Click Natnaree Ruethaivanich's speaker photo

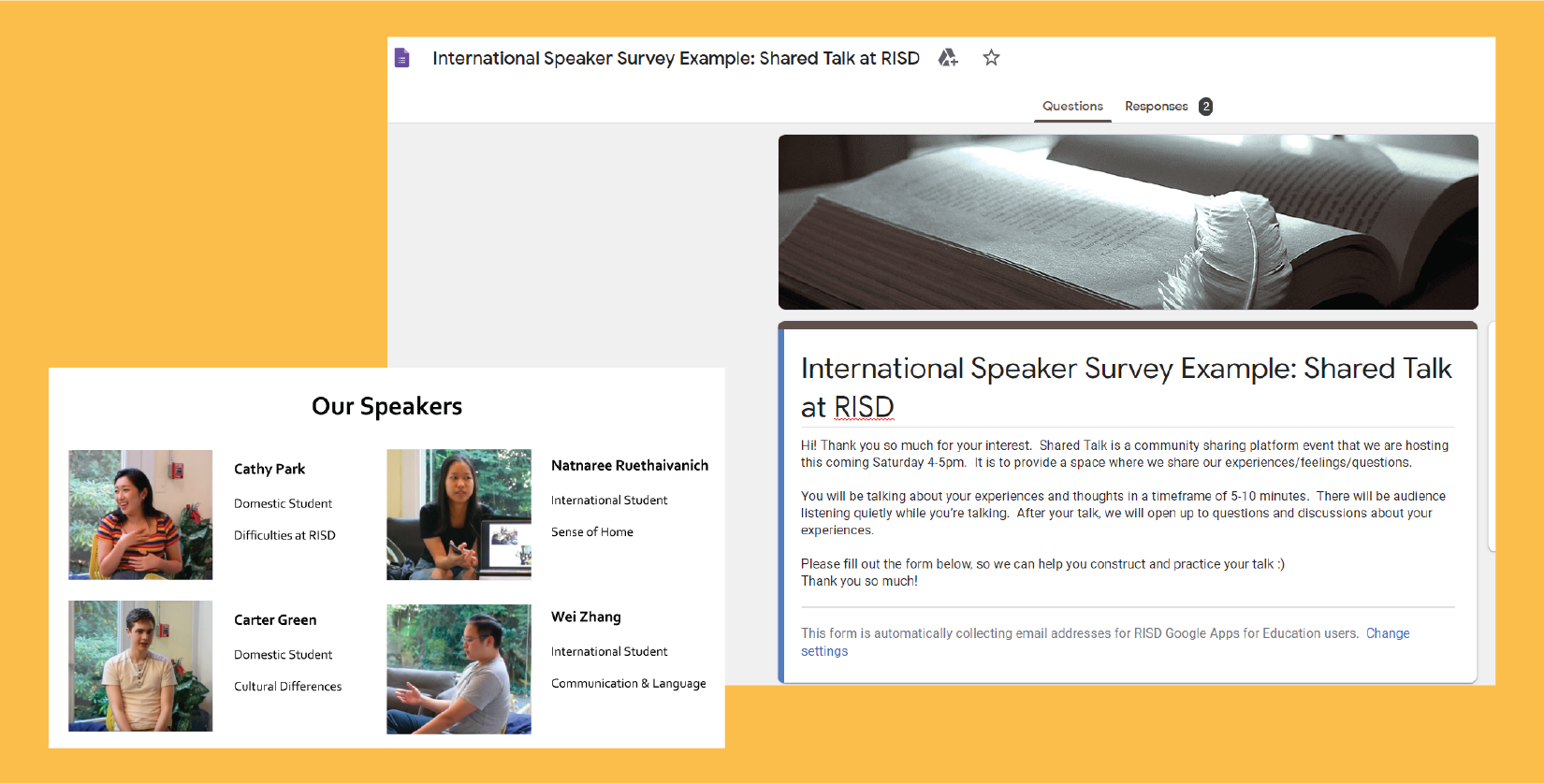click(x=459, y=515)
